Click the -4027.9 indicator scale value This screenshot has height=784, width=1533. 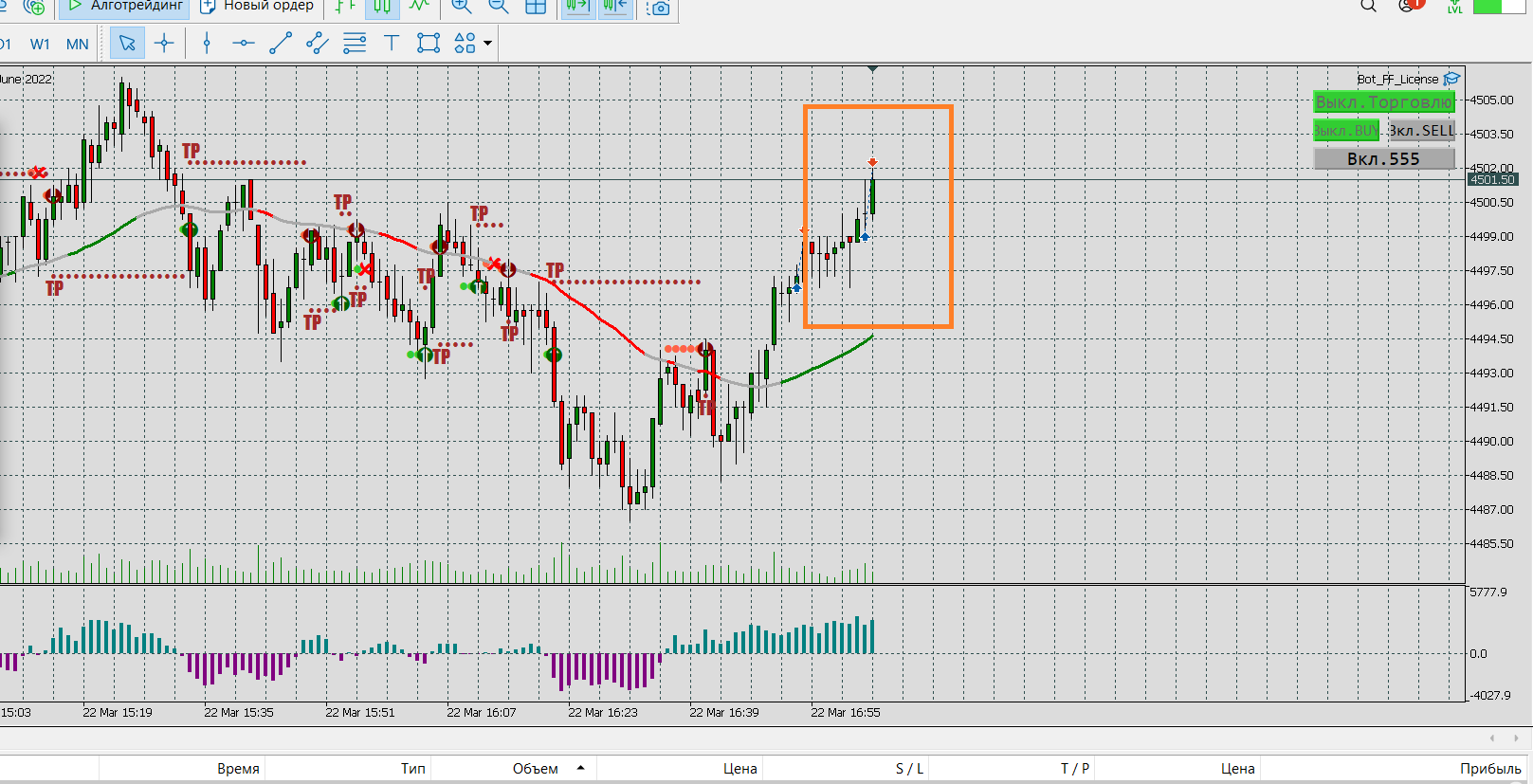click(1490, 695)
